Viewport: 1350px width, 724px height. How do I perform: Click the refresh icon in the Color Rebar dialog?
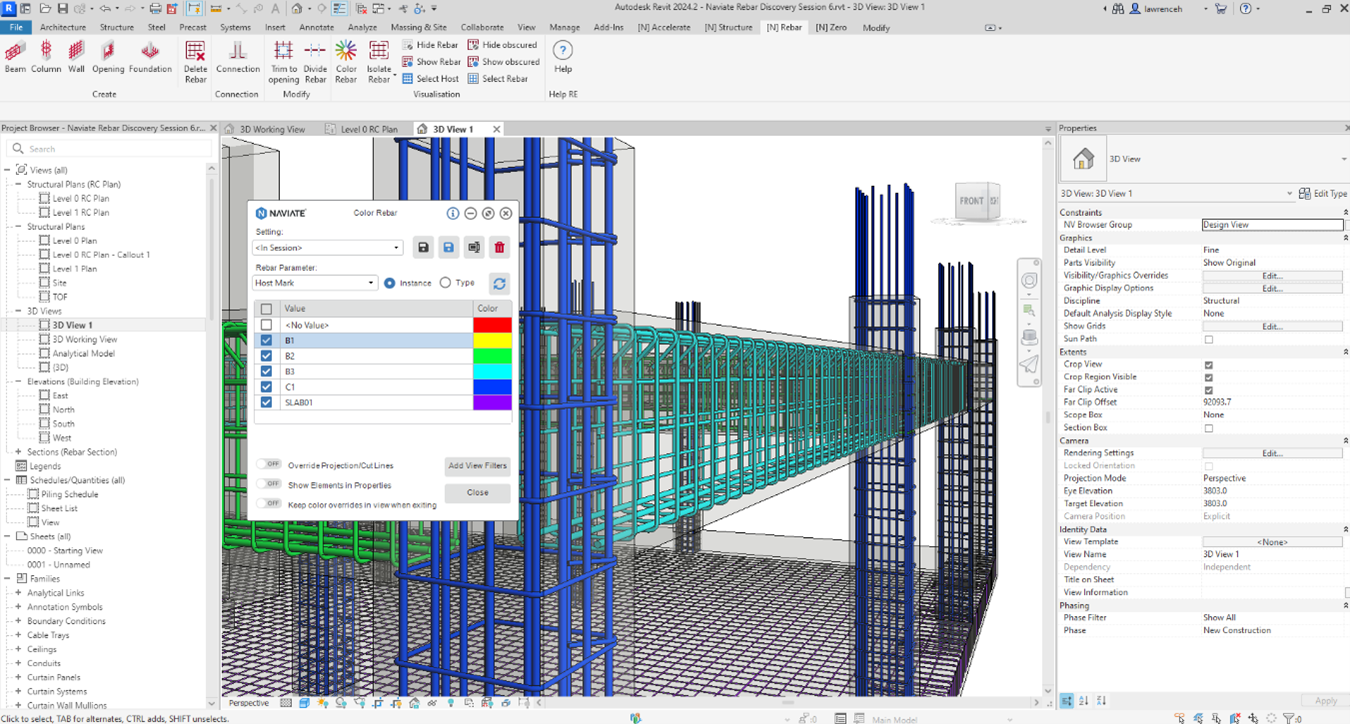point(498,283)
